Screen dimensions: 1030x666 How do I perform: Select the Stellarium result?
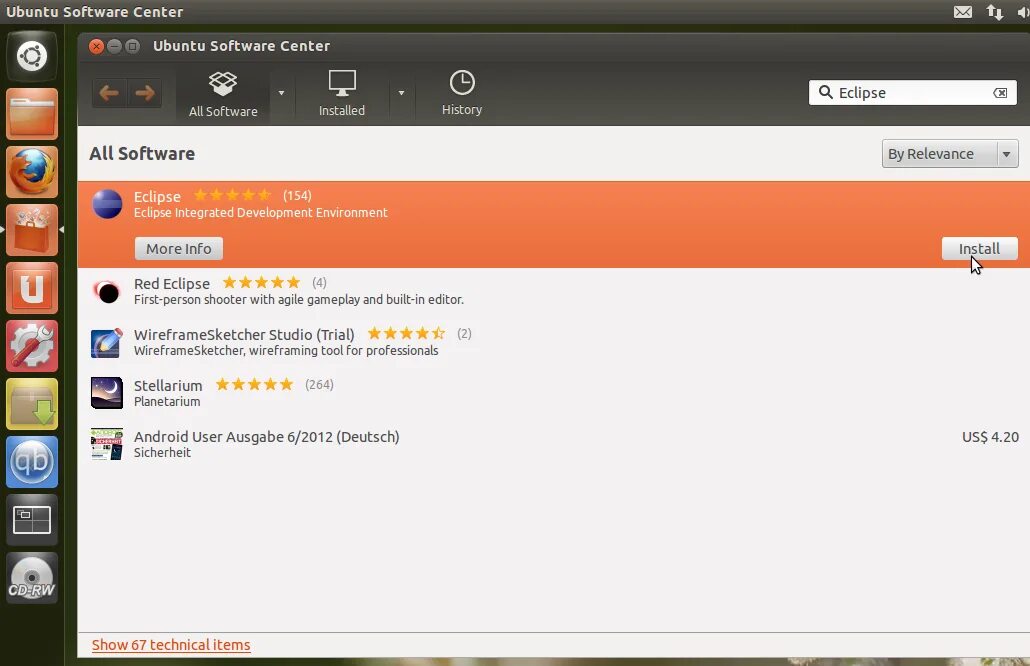553,393
